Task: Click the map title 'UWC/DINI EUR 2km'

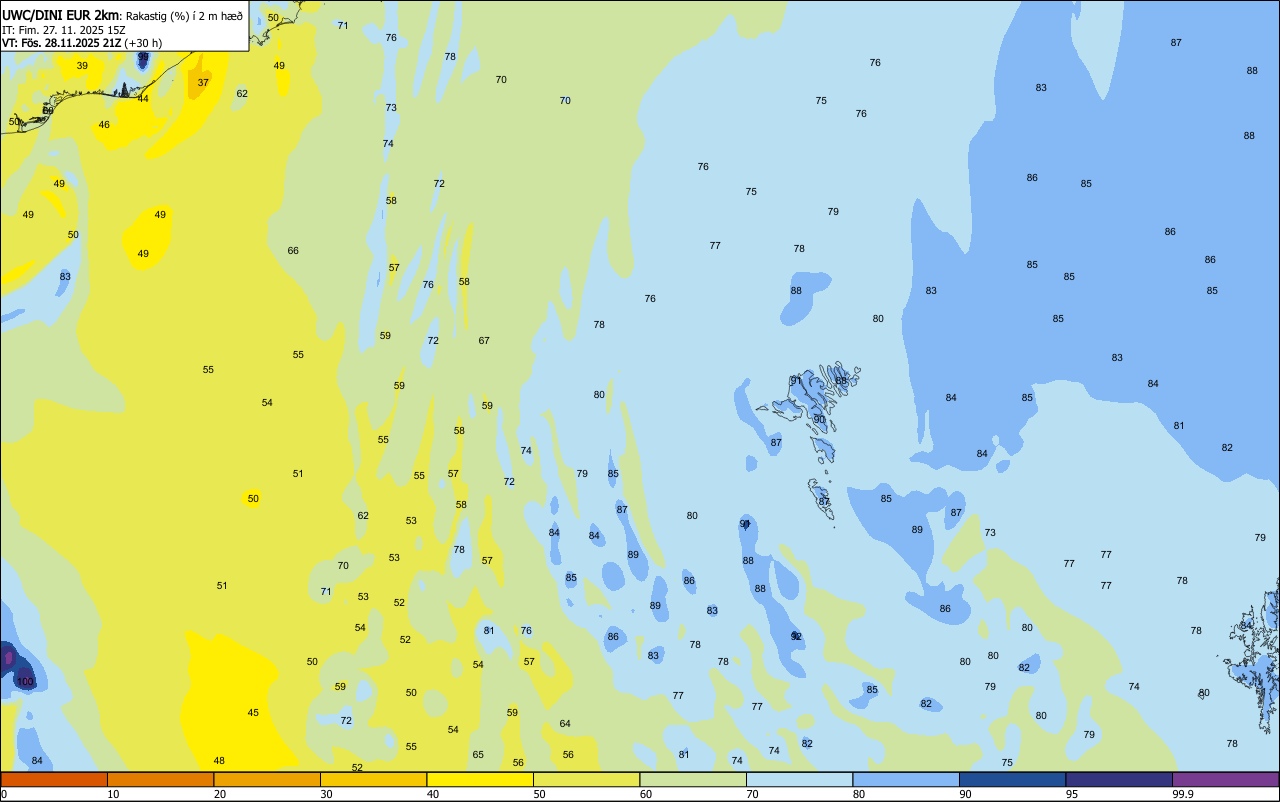Action: (61, 16)
